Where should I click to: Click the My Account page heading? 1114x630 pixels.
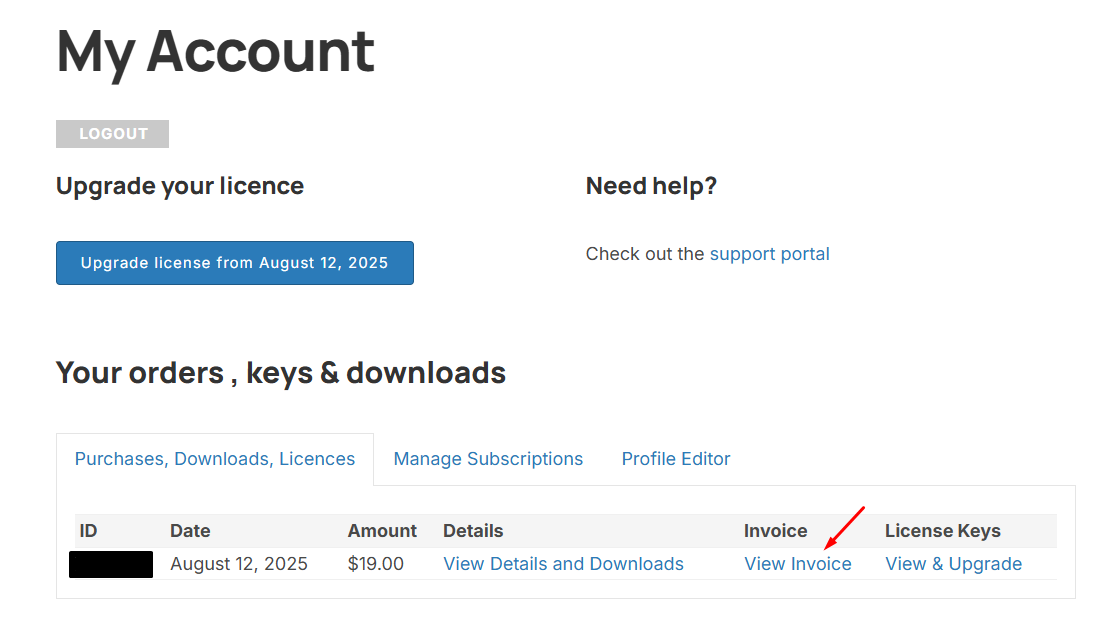(x=215, y=50)
